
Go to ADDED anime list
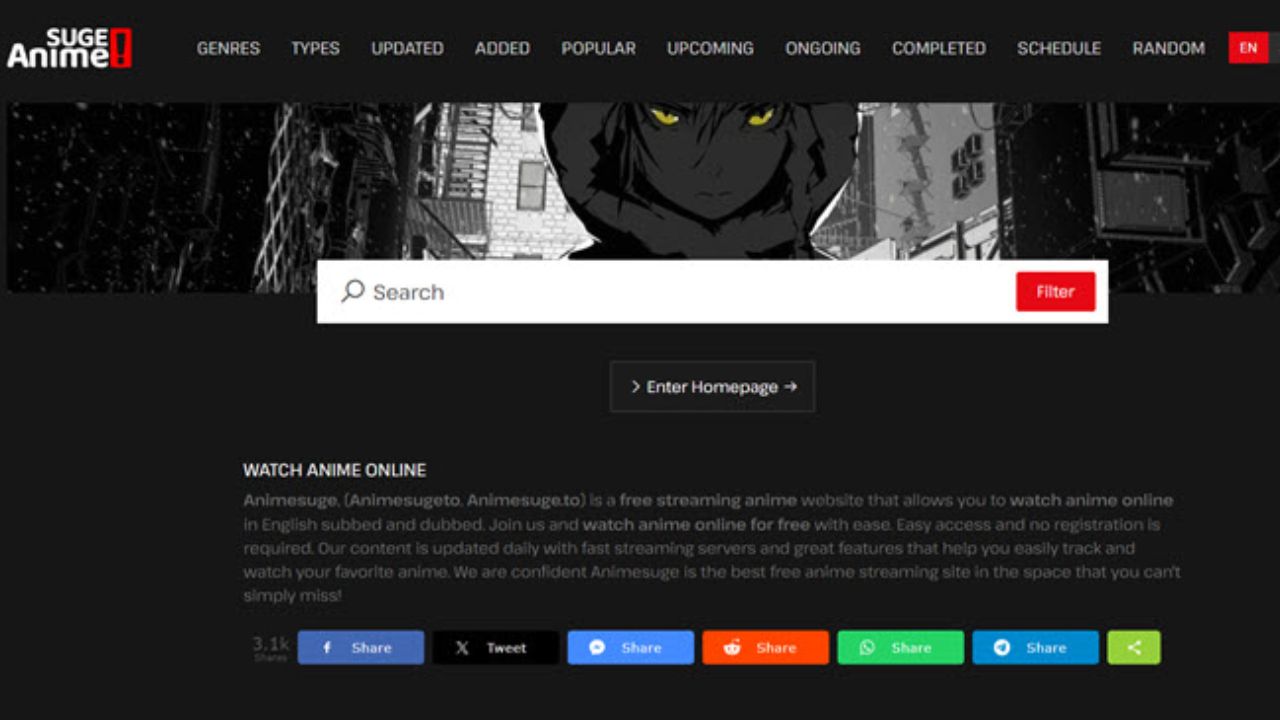pyautogui.click(x=502, y=48)
